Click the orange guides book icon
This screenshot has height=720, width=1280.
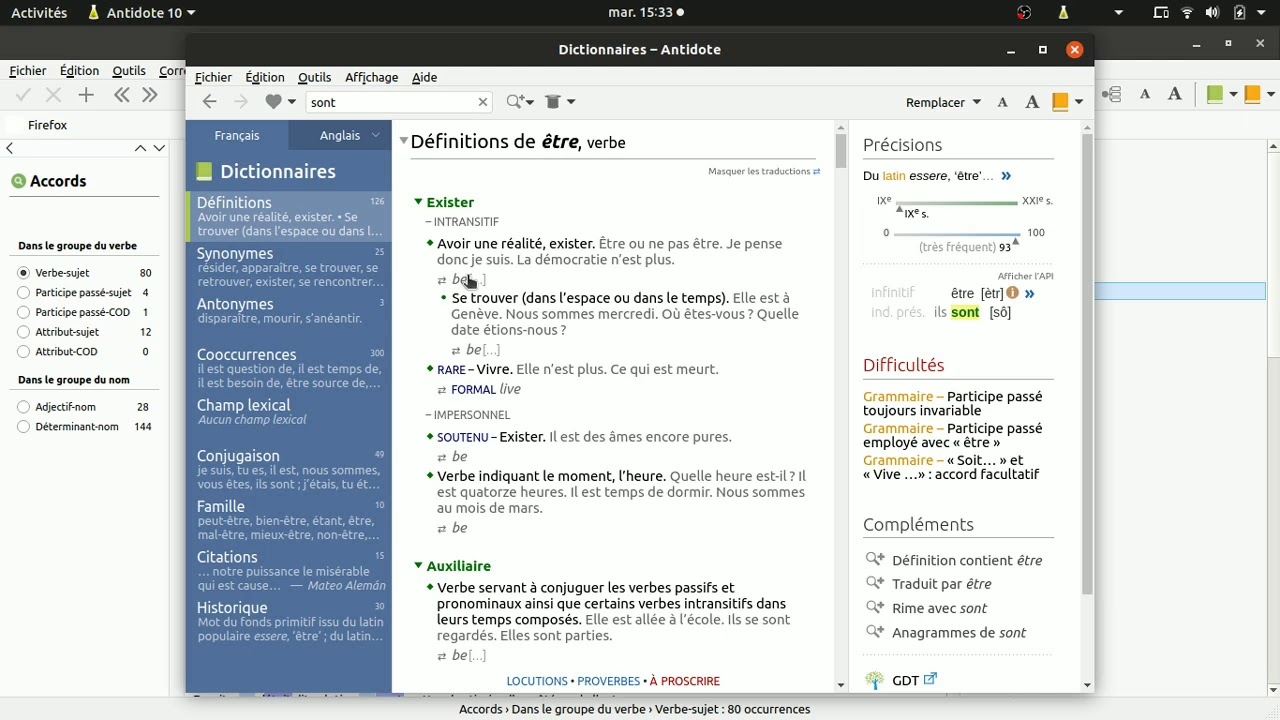(x=1061, y=102)
